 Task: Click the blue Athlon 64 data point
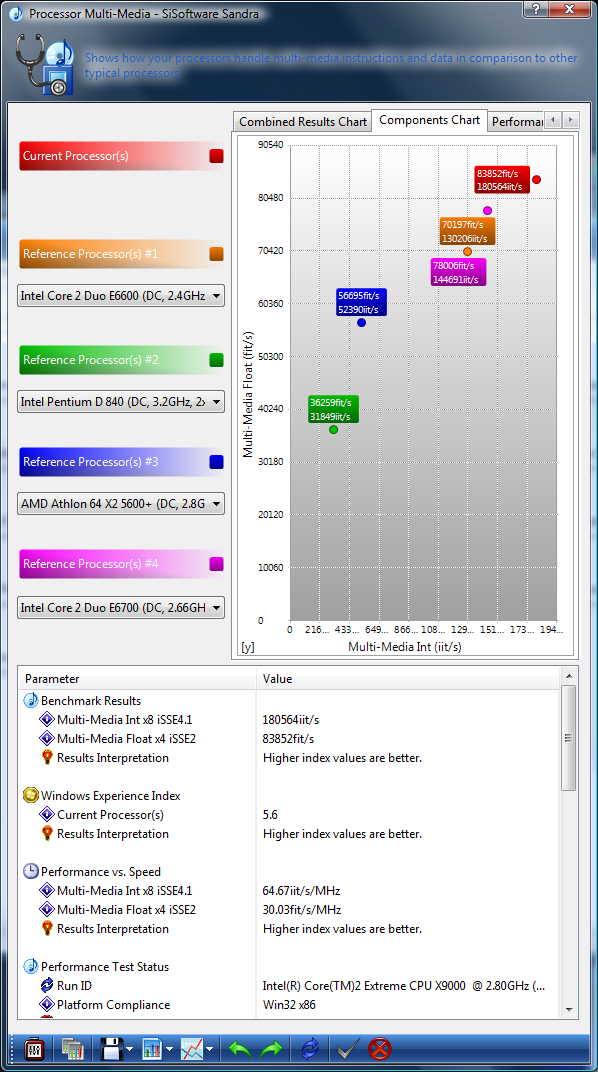(x=362, y=323)
